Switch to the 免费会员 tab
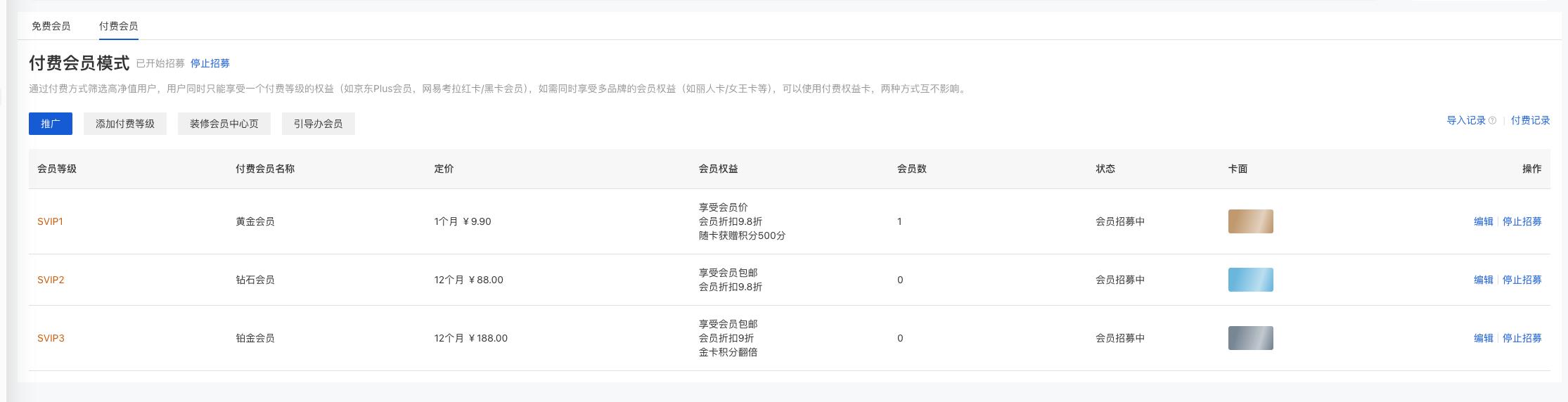Viewport: 1568px width, 402px height. click(51, 26)
